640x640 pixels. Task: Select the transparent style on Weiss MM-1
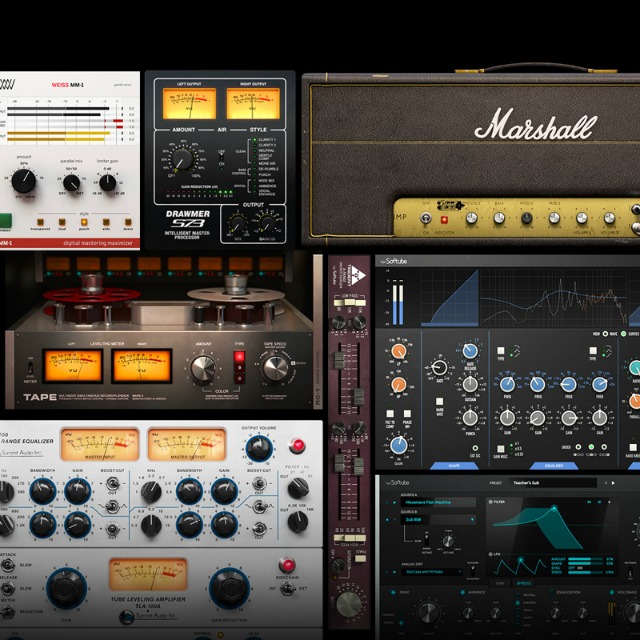pos(40,222)
